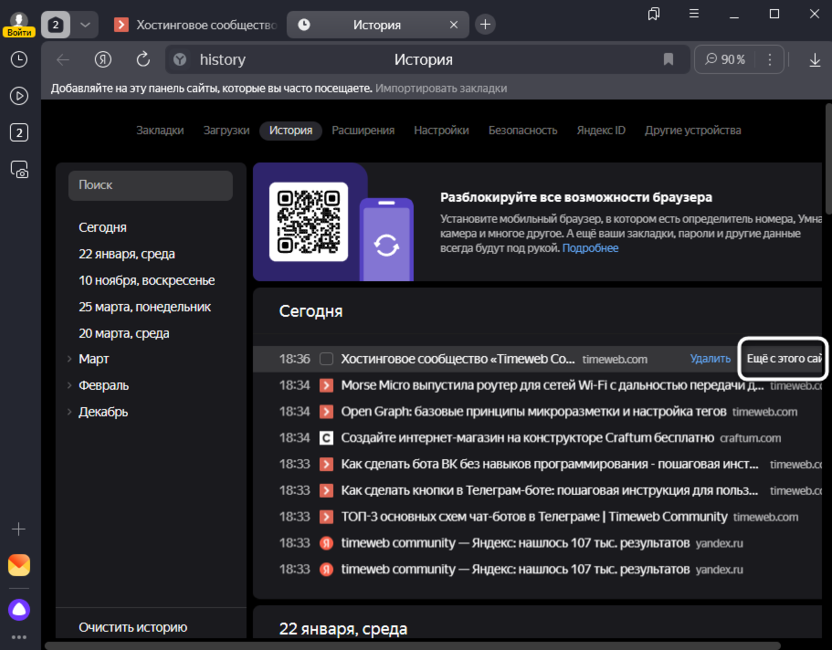Open Yandex Mail from the sidebar

(x=19, y=566)
